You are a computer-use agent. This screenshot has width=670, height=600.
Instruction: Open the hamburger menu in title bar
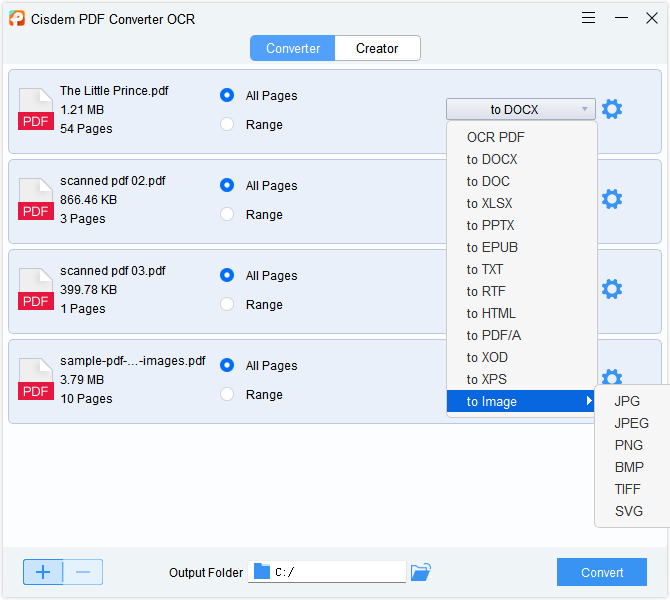588,18
